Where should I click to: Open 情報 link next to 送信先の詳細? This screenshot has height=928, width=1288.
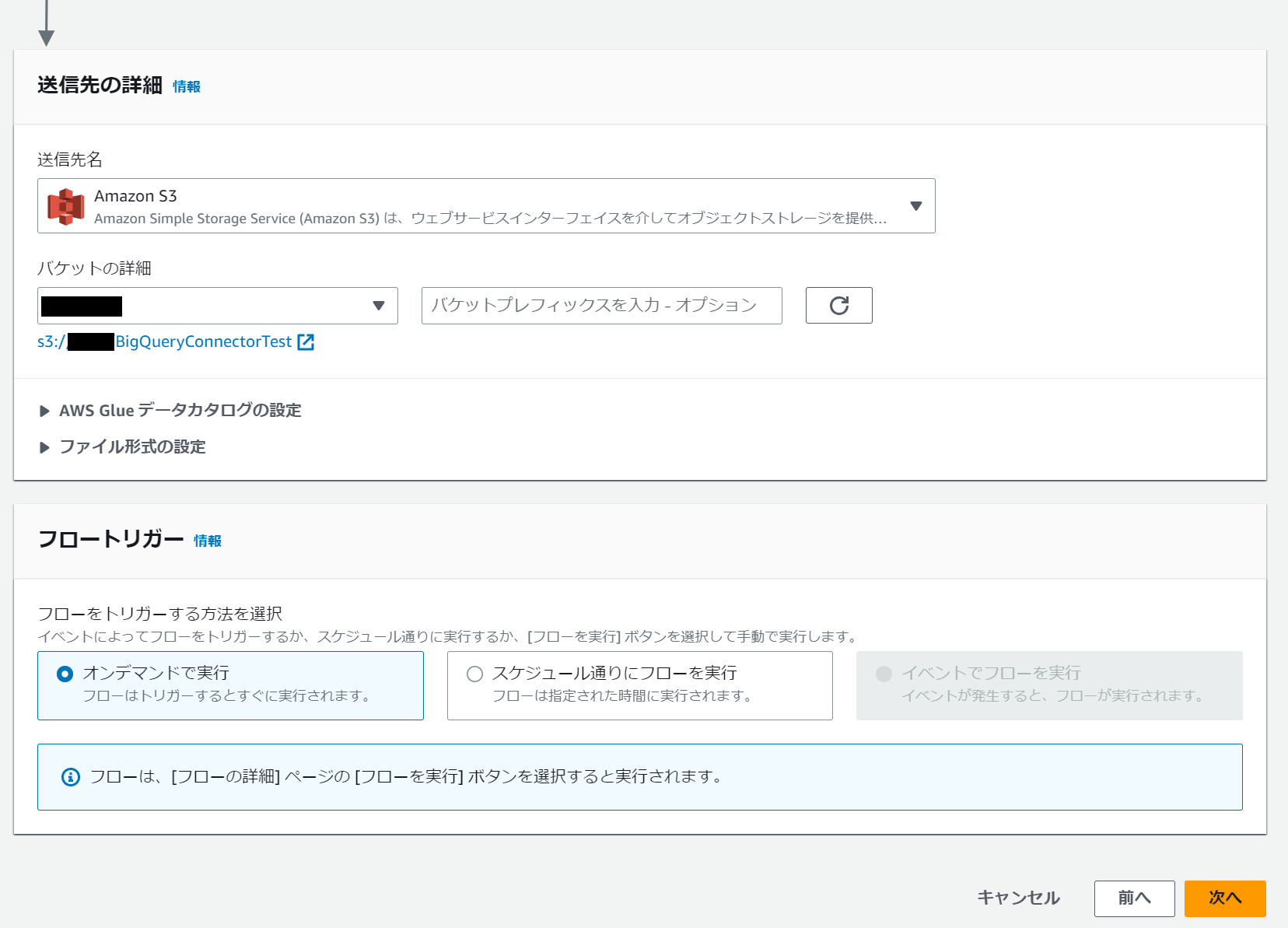pos(187,87)
